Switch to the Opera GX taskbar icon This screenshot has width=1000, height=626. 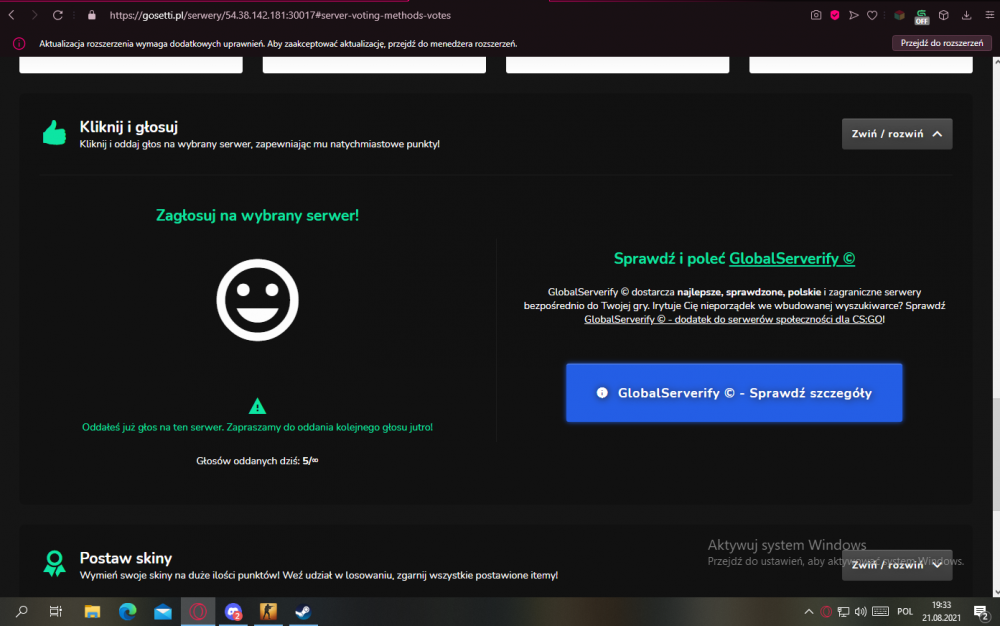[198, 611]
